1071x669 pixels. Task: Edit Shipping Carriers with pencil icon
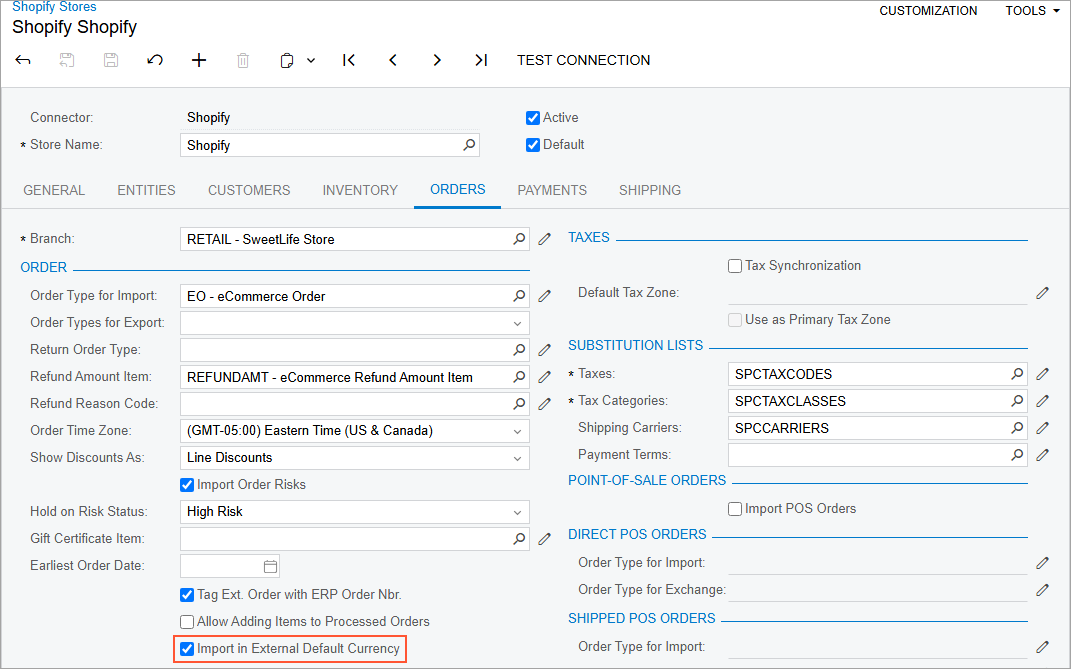1042,427
